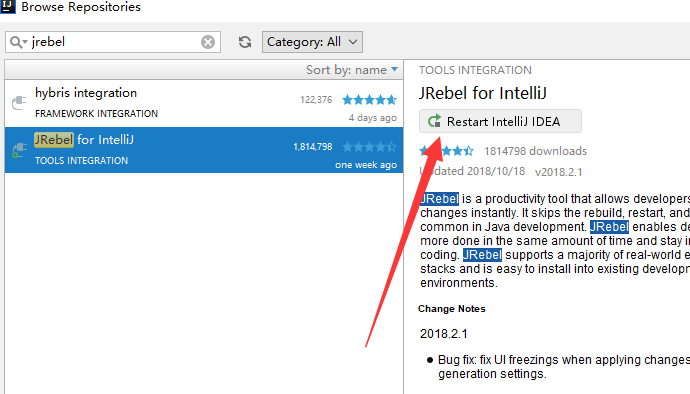Click the Updated 2018/10/18 text

click(472, 171)
